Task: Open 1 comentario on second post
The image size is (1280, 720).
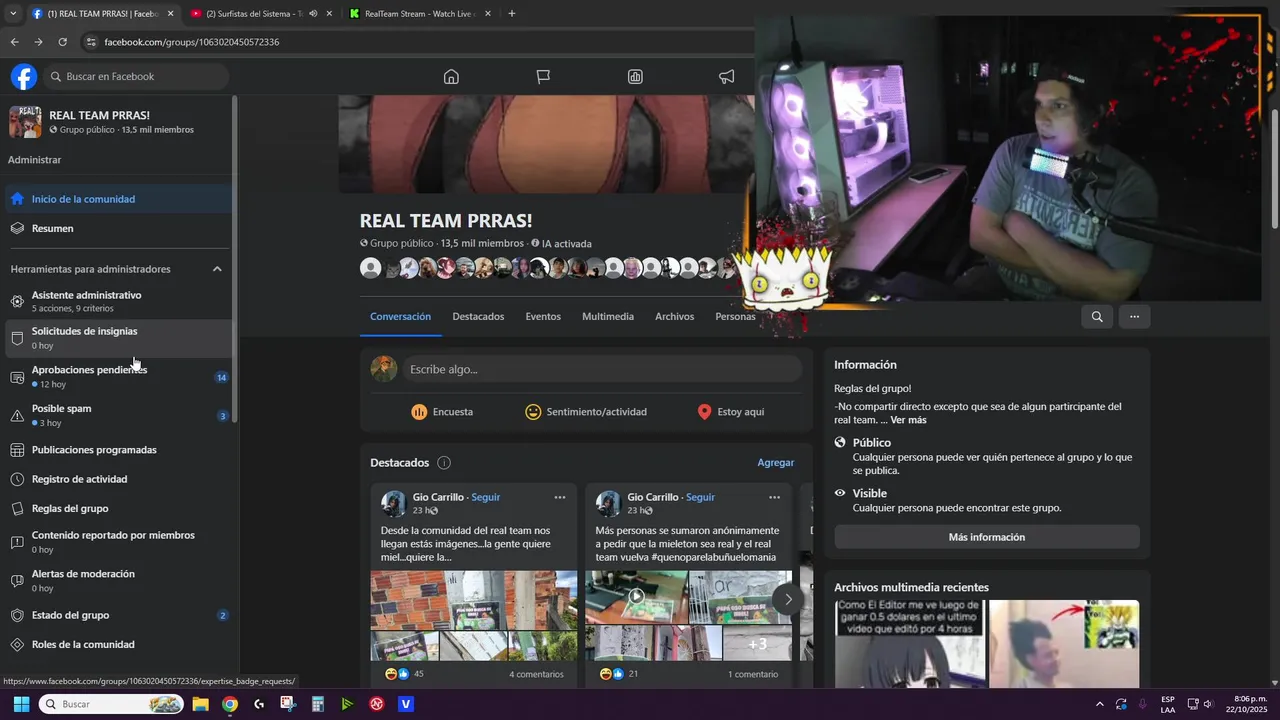Action: pos(753,674)
